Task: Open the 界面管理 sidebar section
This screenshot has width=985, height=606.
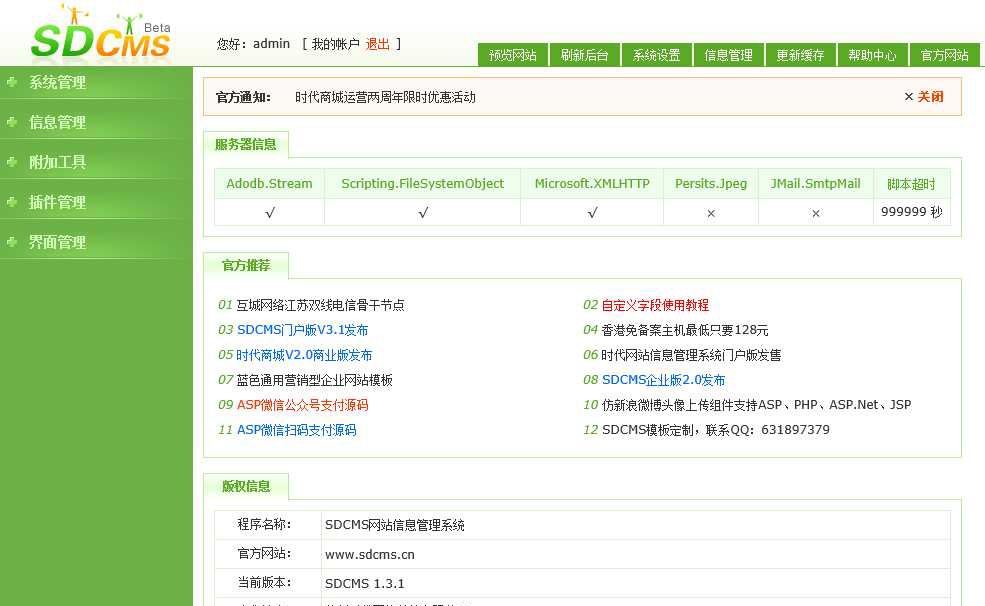Action: (57, 242)
